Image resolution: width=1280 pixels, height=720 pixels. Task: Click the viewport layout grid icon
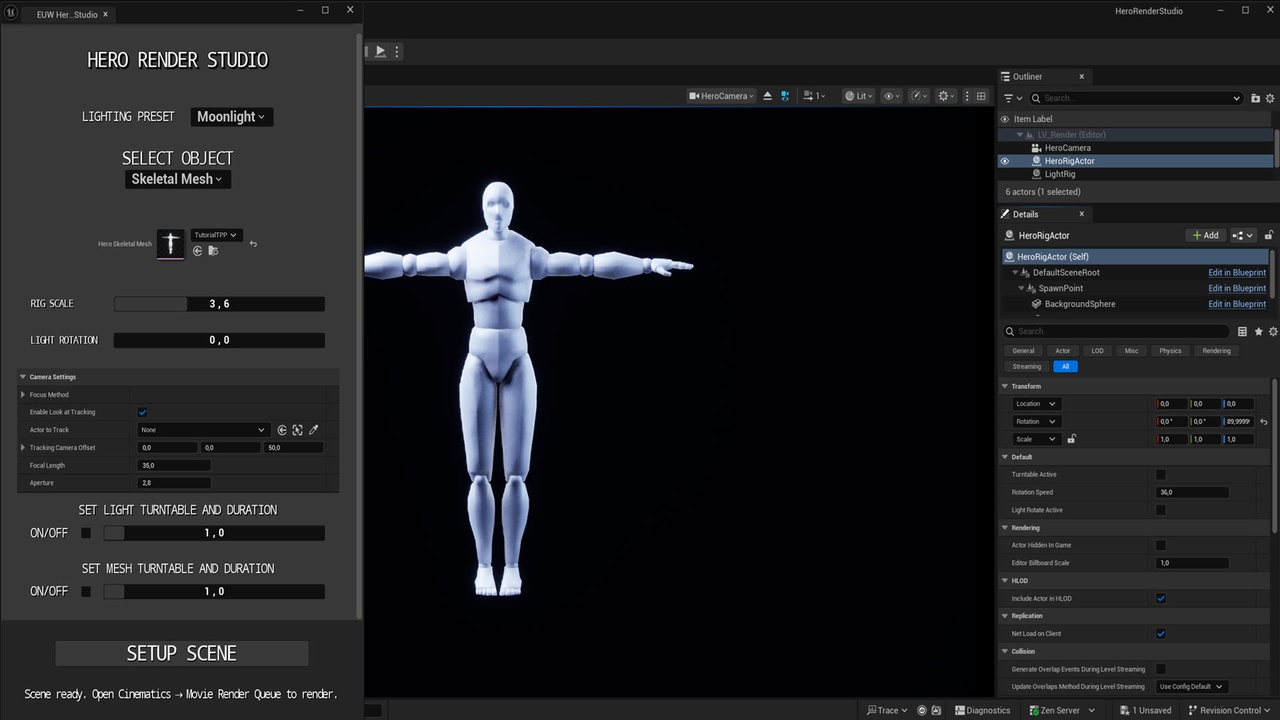(981, 96)
